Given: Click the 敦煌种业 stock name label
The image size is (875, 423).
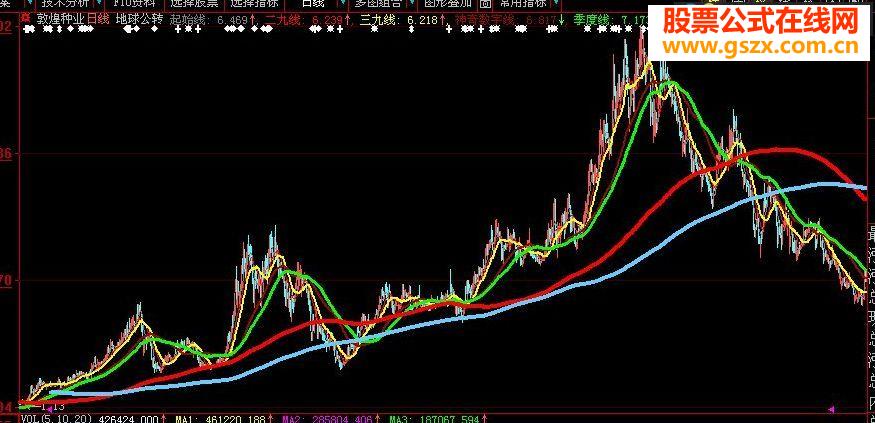Looking at the screenshot, I should (60, 19).
